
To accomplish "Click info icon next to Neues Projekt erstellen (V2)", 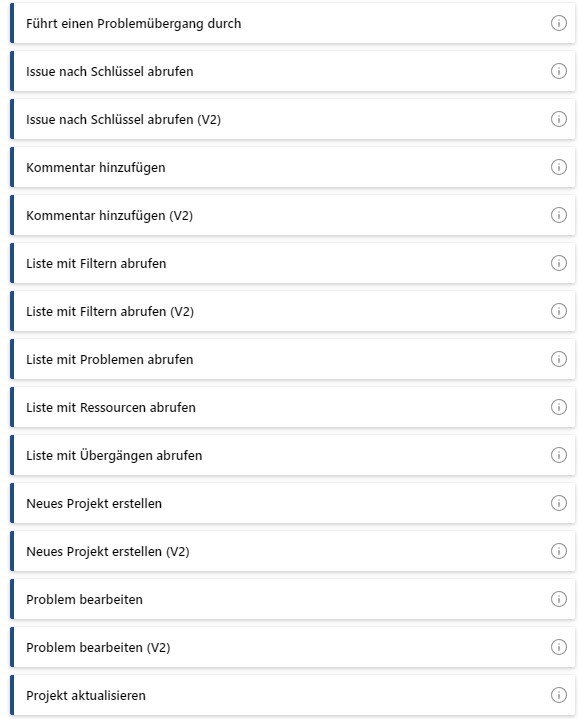I will tap(558, 551).
